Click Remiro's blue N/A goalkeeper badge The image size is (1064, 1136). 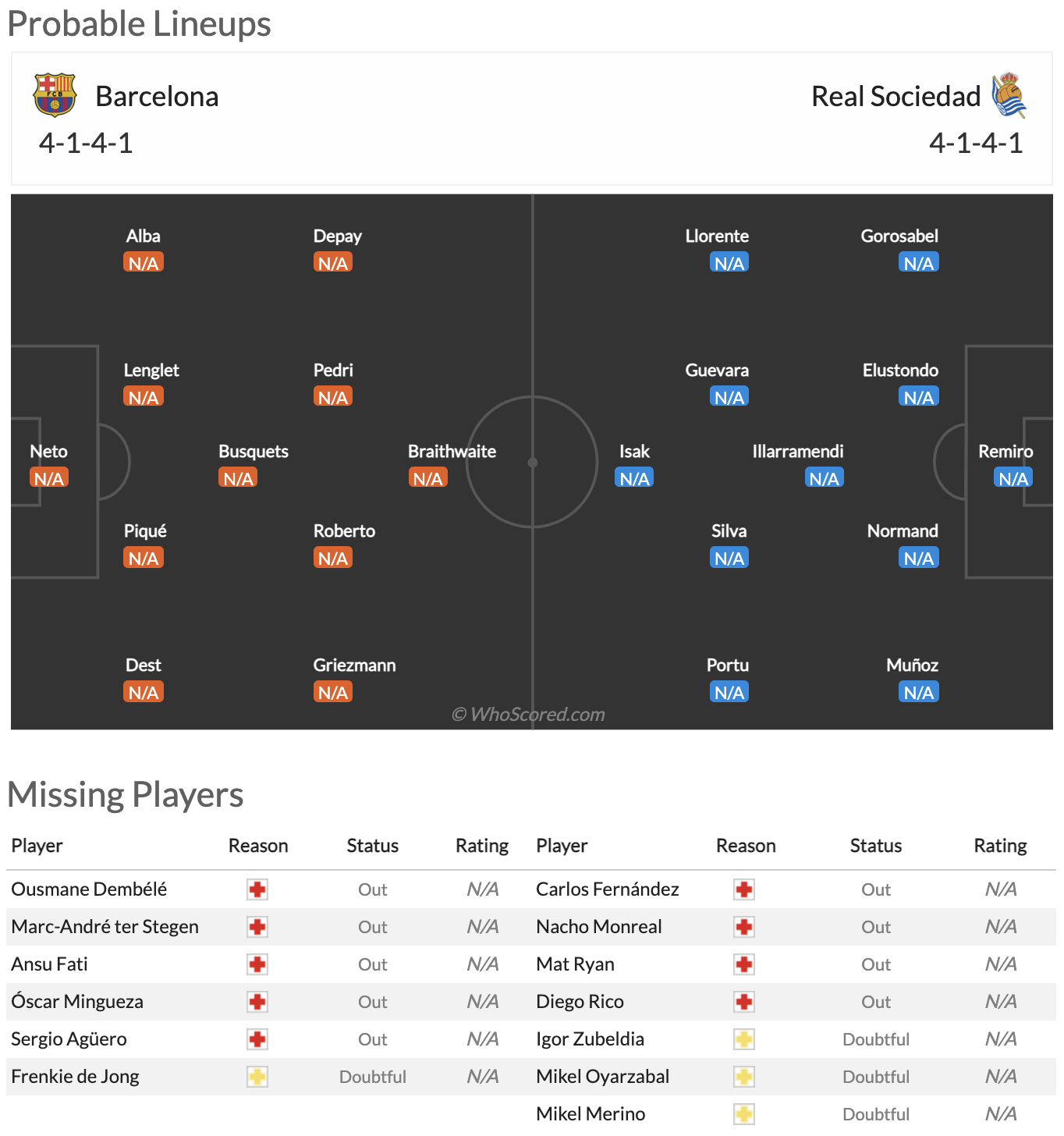click(1013, 477)
